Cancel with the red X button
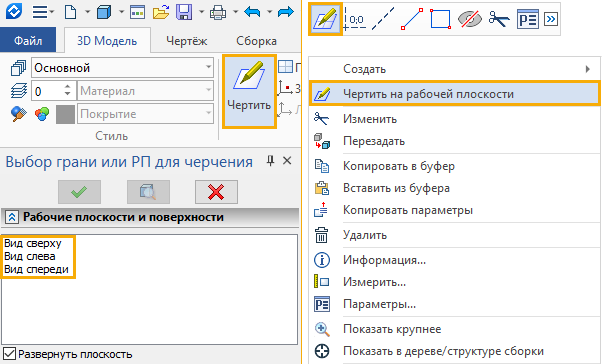602x364 pixels. point(216,192)
